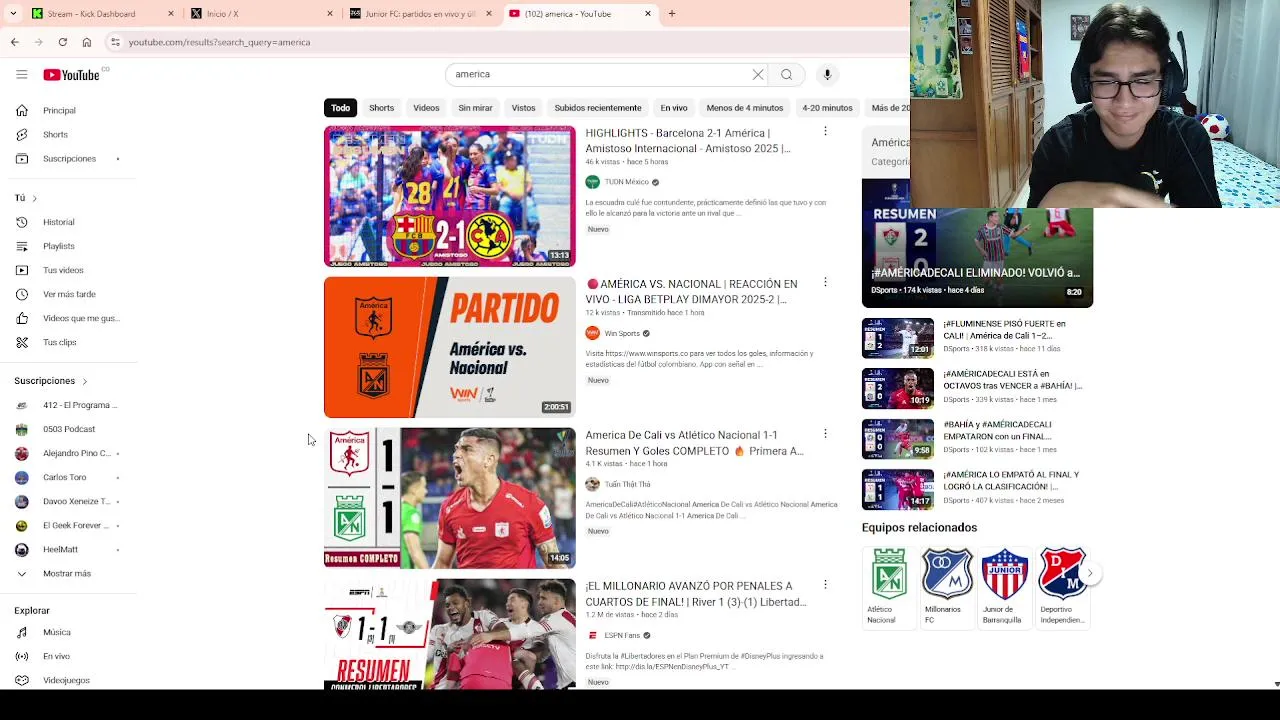Screen dimensions: 1280x720
Task: Open options menu for America De Cali 1-1 resumen
Action: tap(825, 433)
